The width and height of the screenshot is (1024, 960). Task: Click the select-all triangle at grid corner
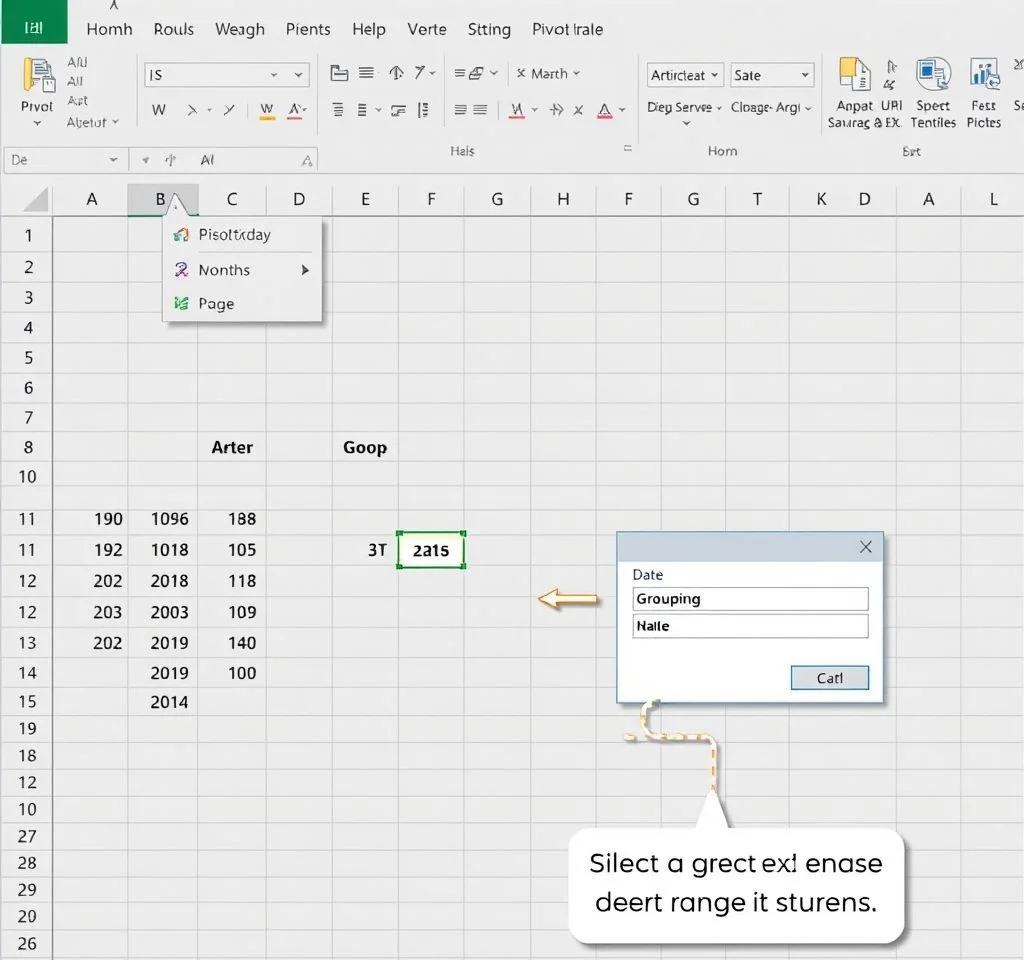coord(36,200)
